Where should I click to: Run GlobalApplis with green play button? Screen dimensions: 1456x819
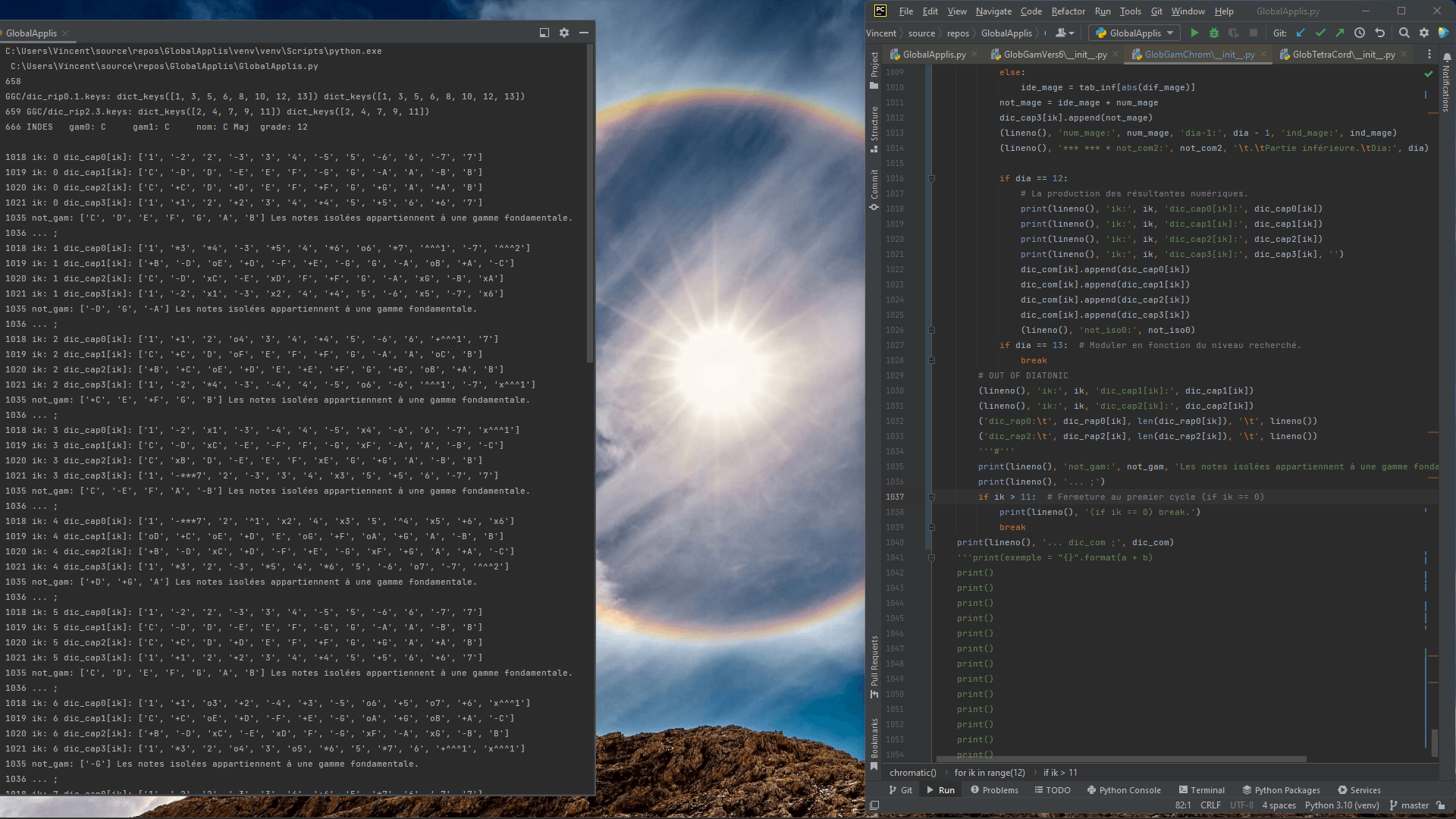[x=1194, y=33]
